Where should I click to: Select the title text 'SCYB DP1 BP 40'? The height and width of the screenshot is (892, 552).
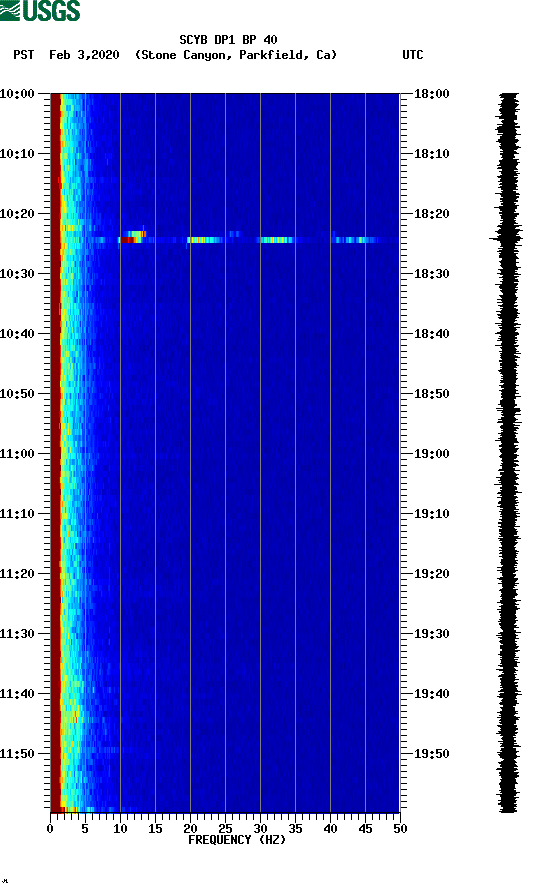click(228, 40)
